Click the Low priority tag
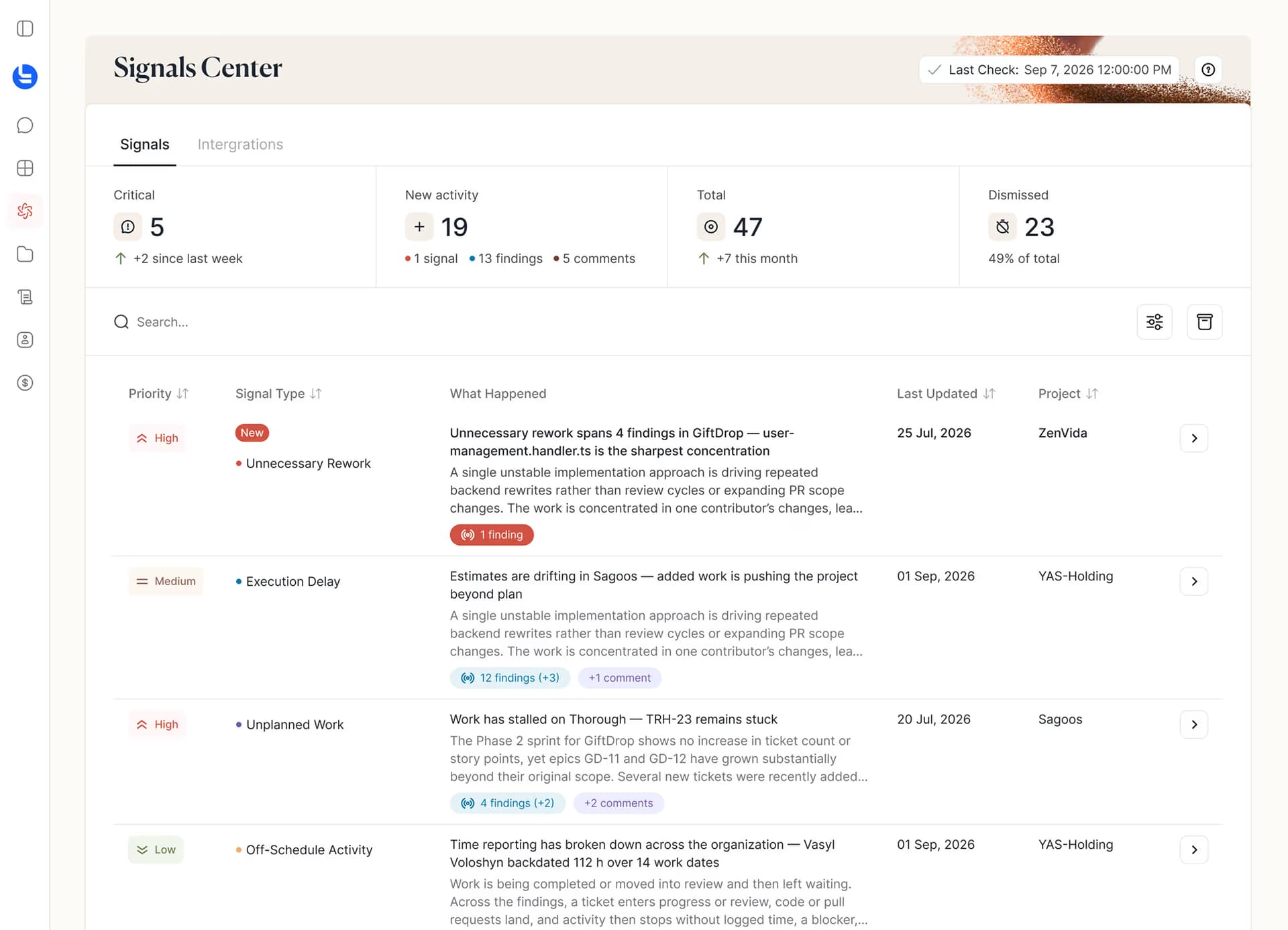Image resolution: width=1288 pixels, height=930 pixels. [156, 849]
